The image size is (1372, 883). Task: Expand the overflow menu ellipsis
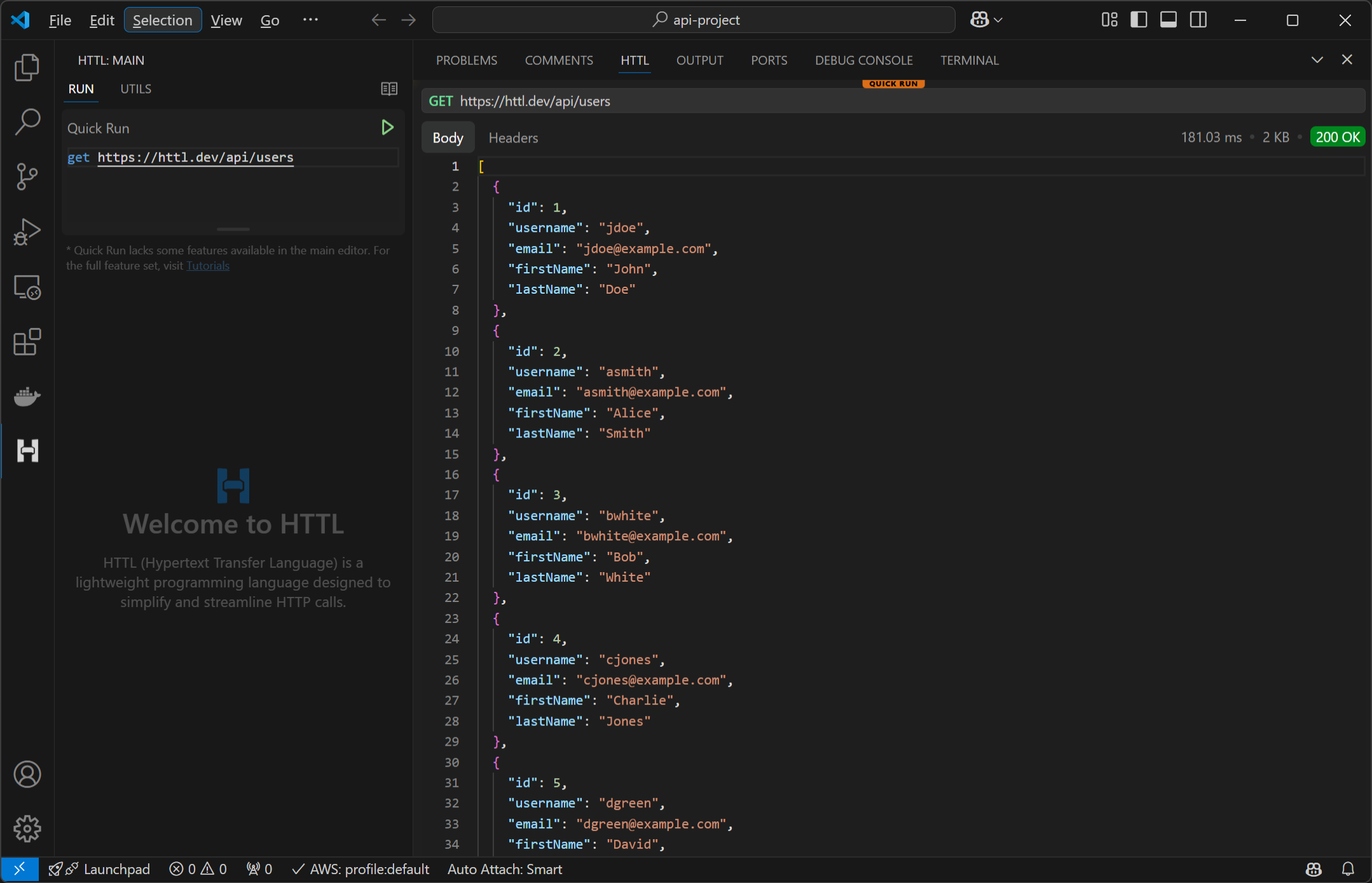(310, 20)
